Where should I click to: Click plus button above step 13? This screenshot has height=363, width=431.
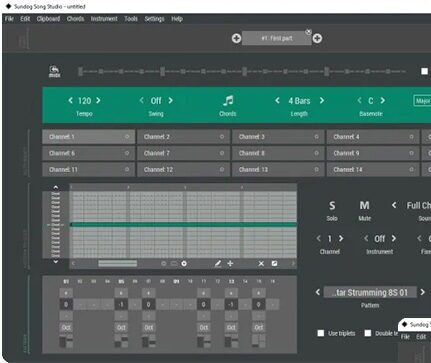(231, 293)
